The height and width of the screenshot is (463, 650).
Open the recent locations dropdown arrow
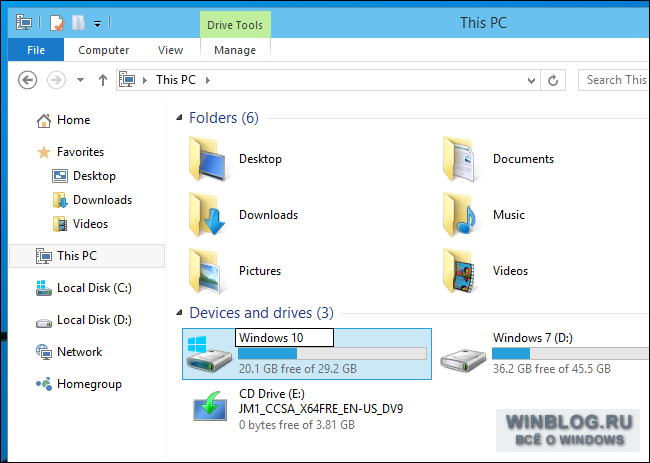coord(80,80)
